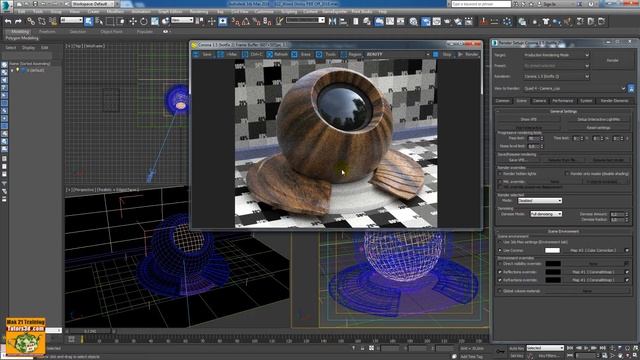Open the Object Paint ribbon tab
Screen dimensions: 640x360
[x=111, y=31]
